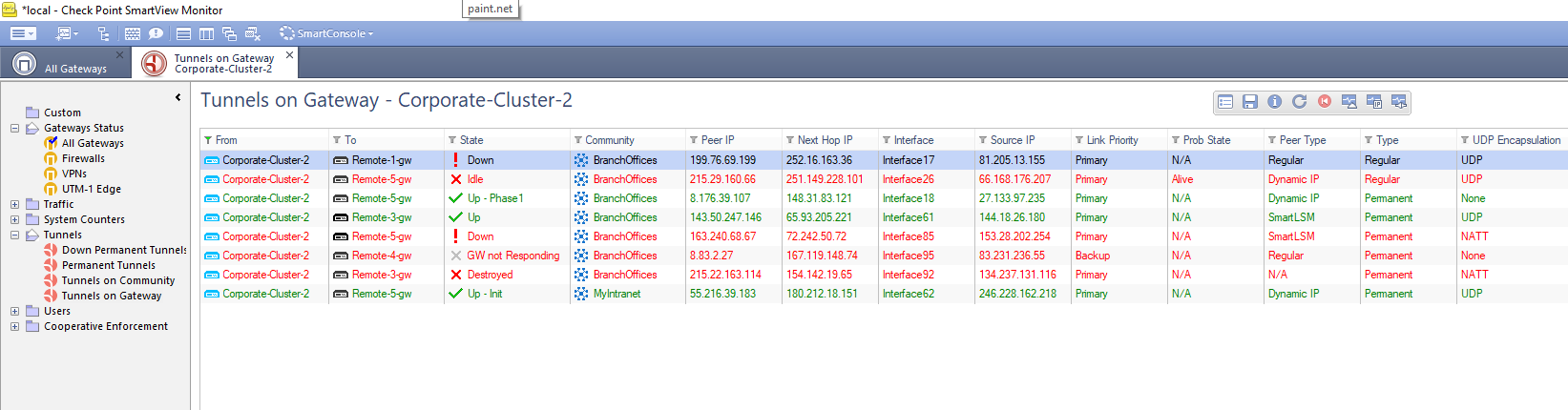This screenshot has width=1568, height=410.
Task: Expand the Users tree node
Action: coord(14,311)
